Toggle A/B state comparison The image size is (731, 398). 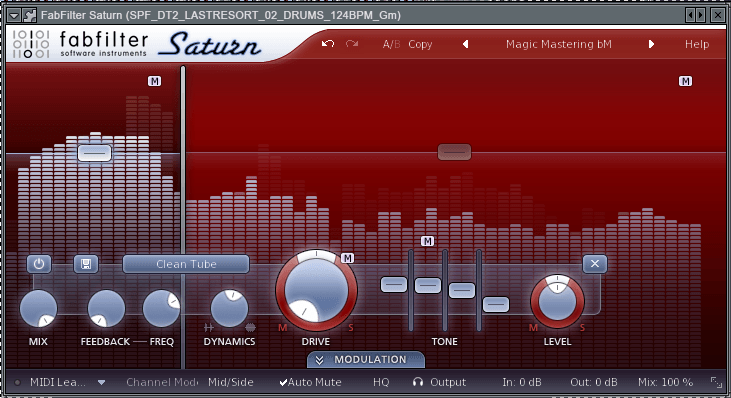point(391,44)
